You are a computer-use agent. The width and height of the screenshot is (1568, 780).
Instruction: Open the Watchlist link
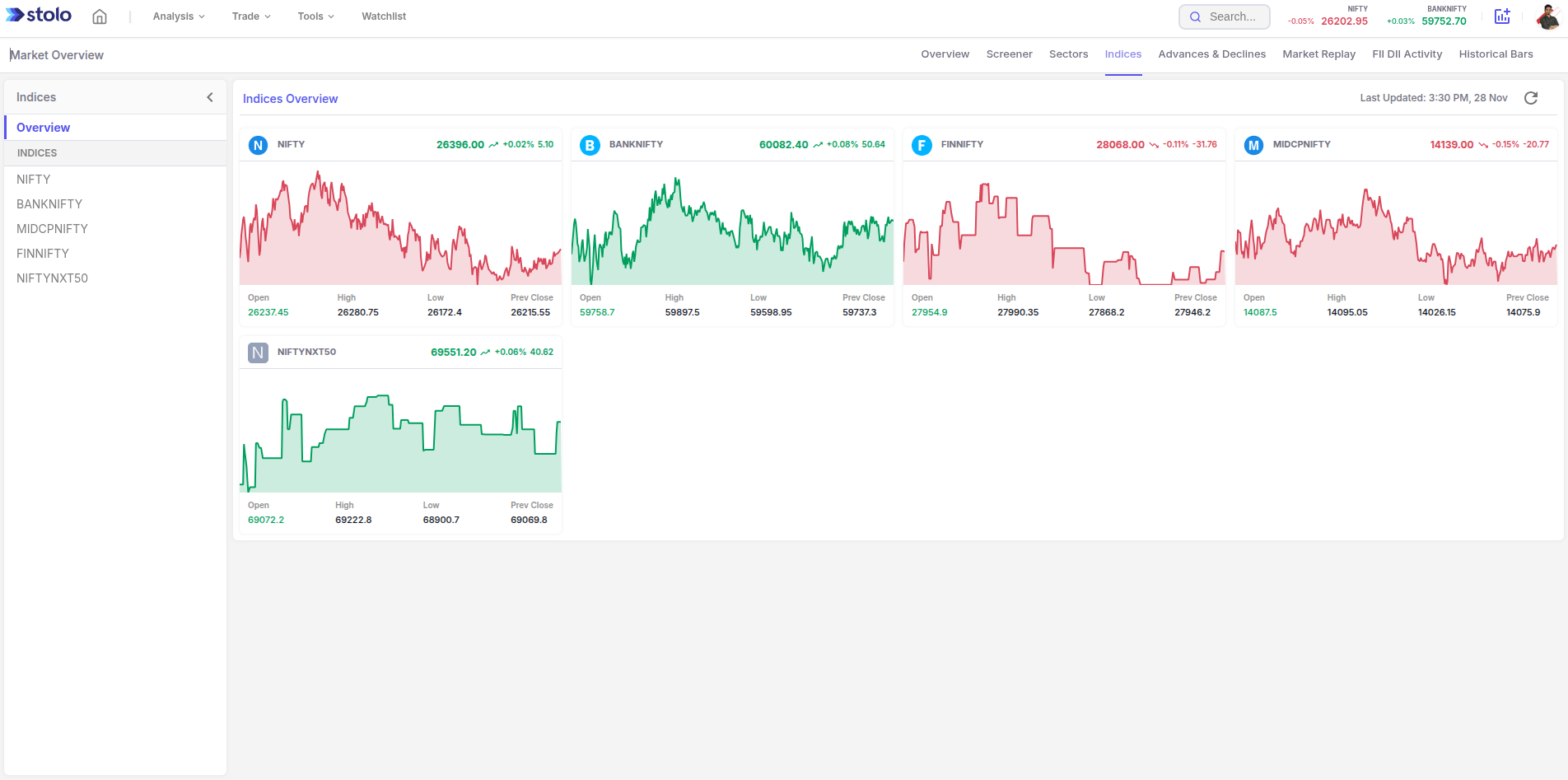click(x=384, y=16)
